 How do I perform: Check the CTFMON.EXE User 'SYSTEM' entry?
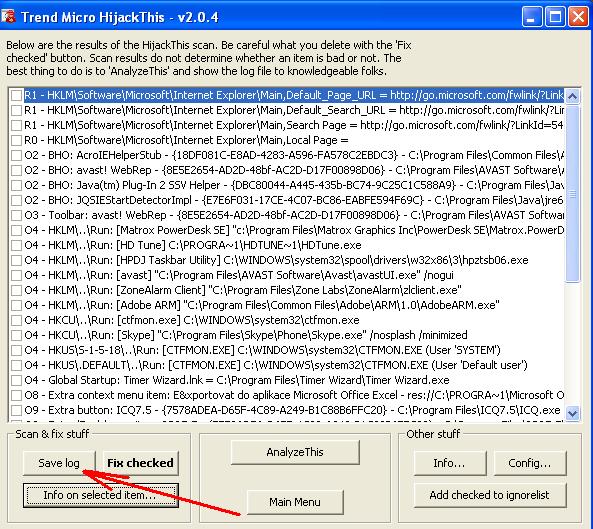[16, 350]
